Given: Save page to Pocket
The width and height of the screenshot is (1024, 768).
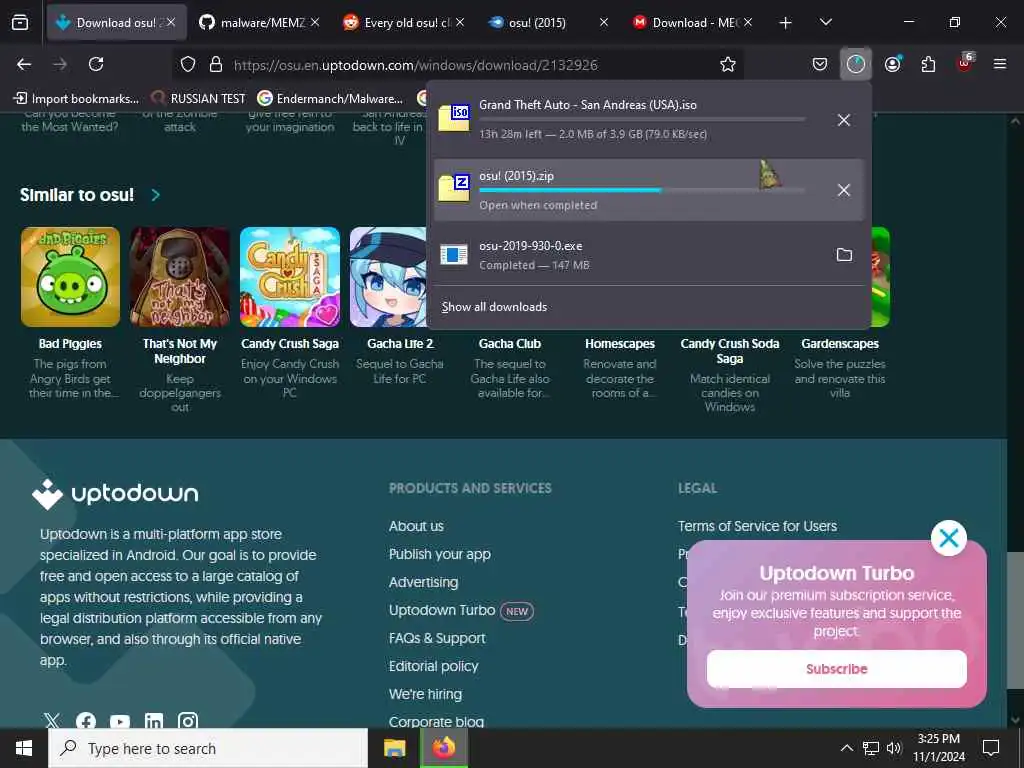Looking at the screenshot, I should (x=820, y=64).
